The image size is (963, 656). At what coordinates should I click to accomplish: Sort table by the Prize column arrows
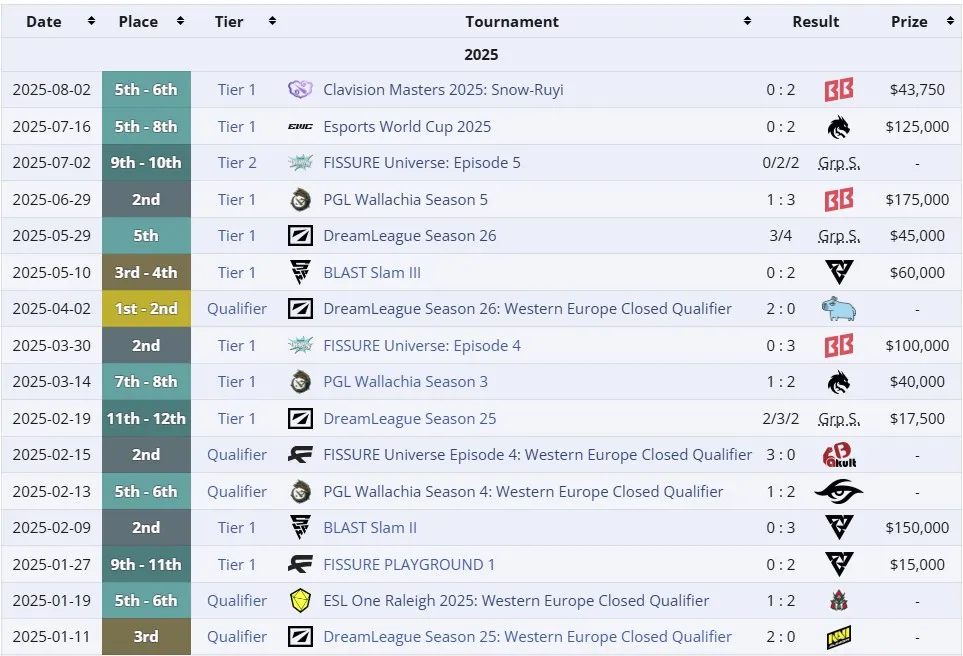951,21
